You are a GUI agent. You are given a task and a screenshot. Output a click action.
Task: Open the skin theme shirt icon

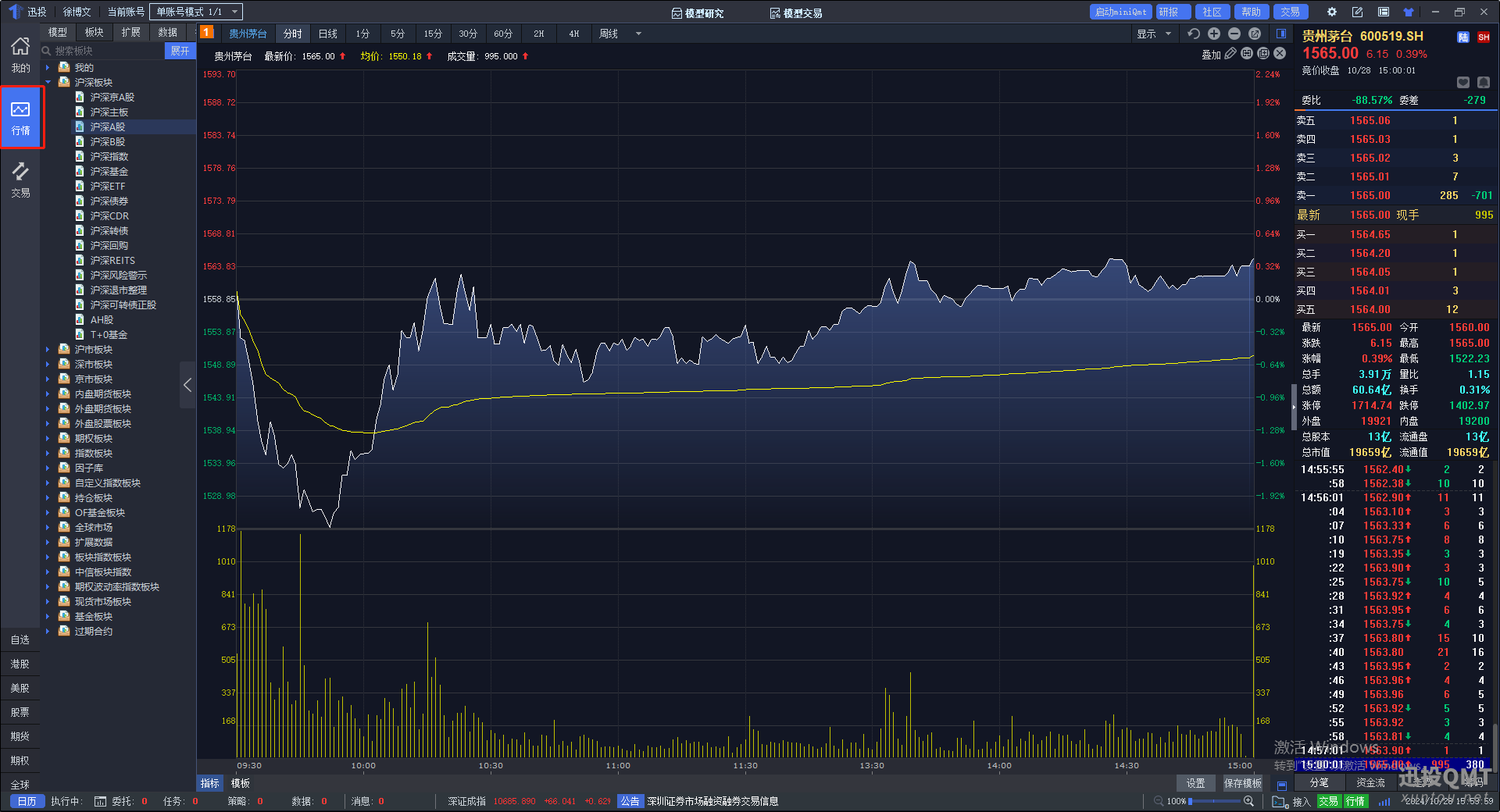coord(1409,12)
